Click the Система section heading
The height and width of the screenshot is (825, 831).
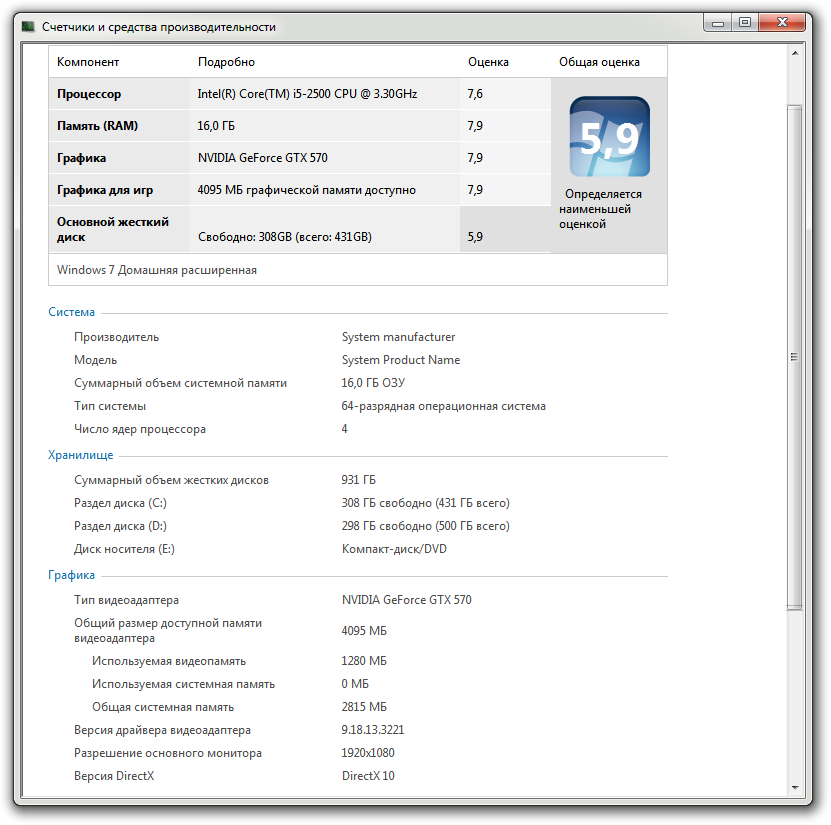click(x=72, y=312)
